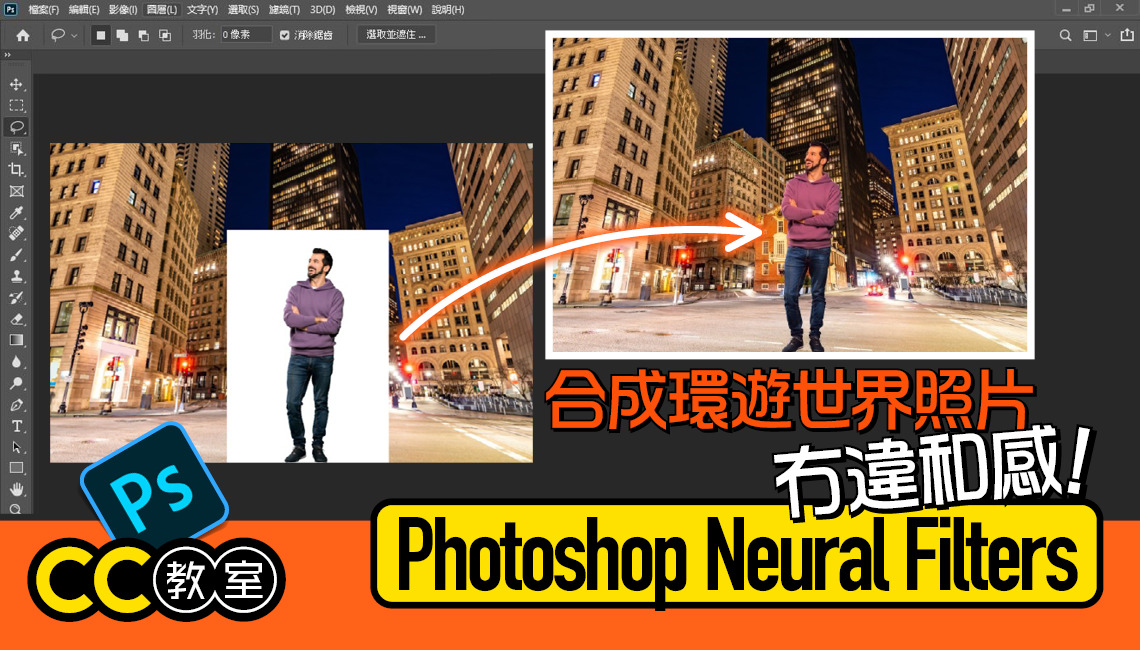
Task: Select the Horizontal Type tool
Action: [x=16, y=426]
